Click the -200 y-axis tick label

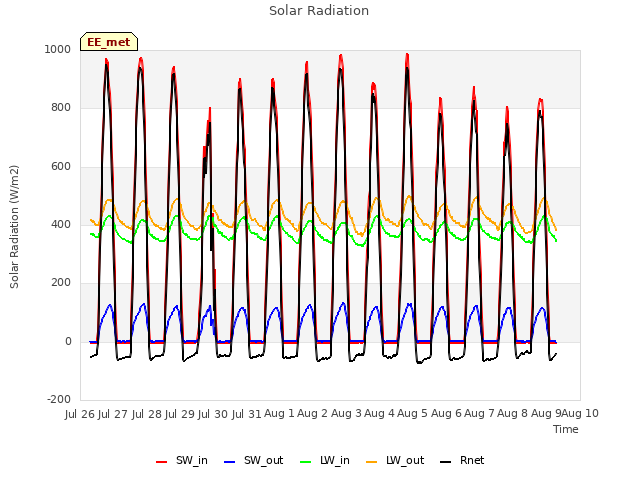coord(59,399)
